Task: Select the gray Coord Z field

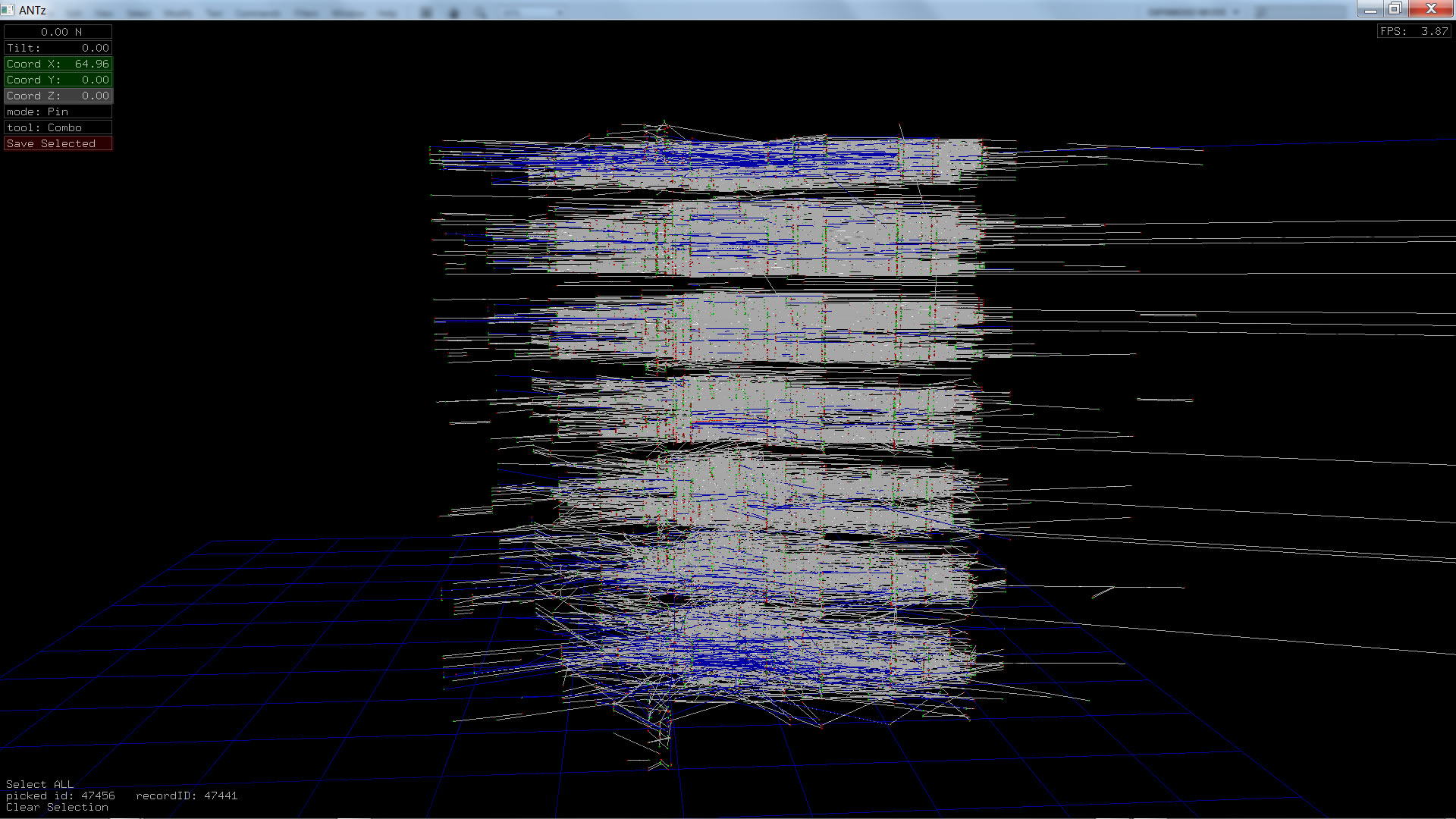Action: pos(58,96)
